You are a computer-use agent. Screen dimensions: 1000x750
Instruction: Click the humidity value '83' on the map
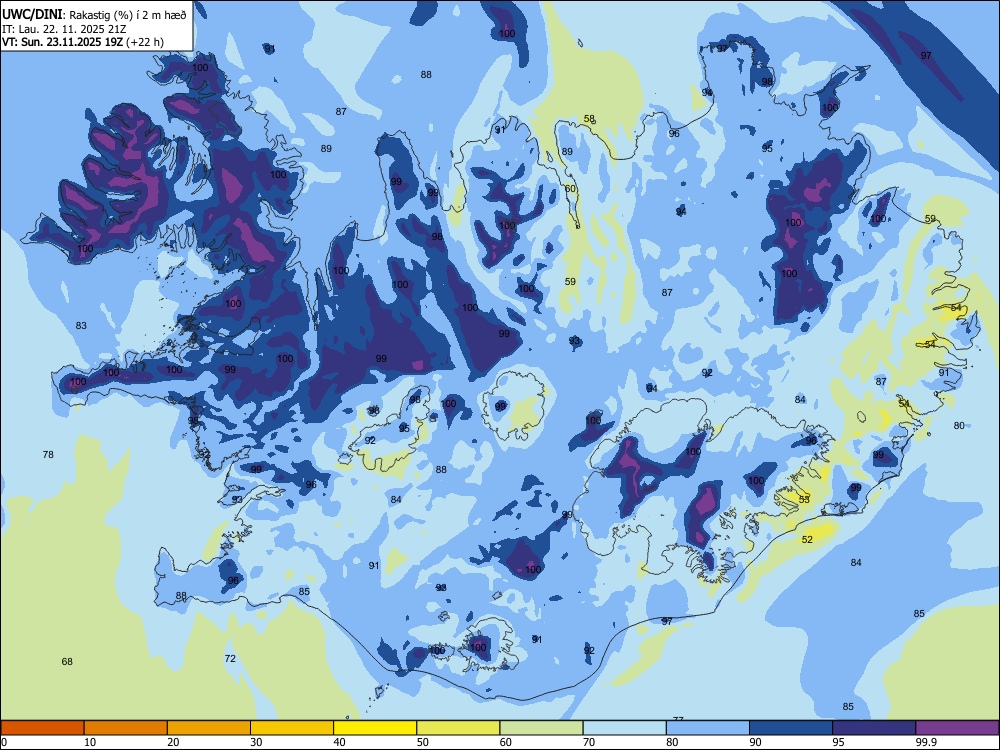tap(81, 325)
